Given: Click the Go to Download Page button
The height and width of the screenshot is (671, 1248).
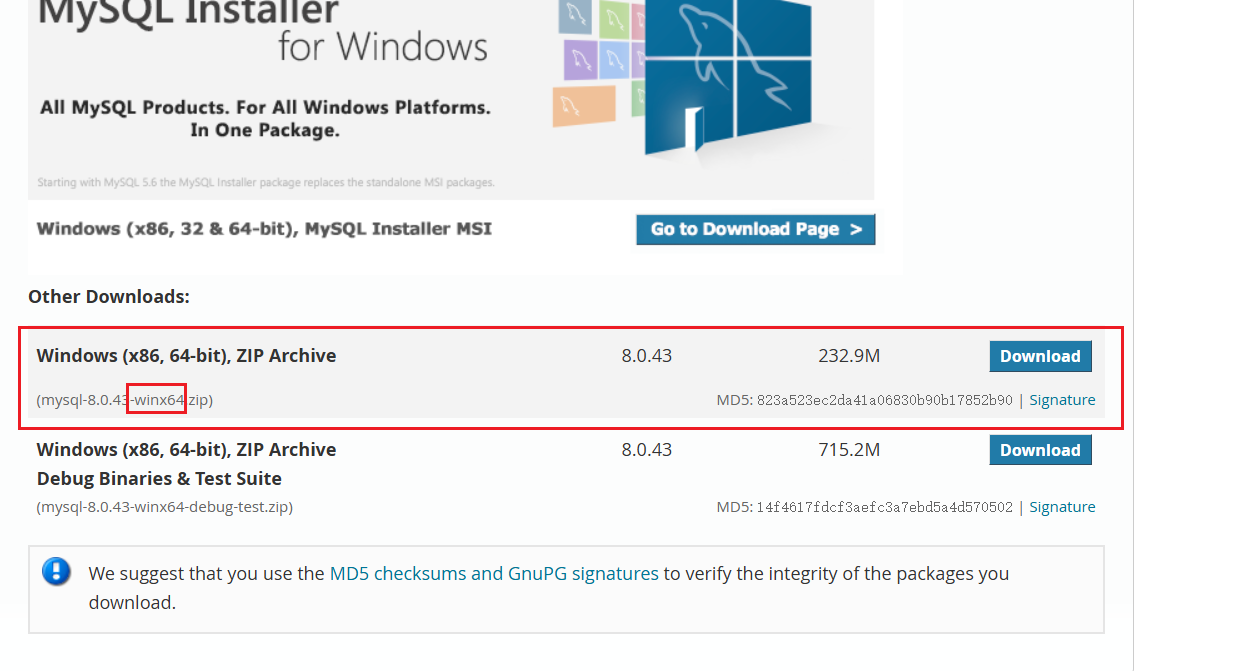Looking at the screenshot, I should 755,229.
